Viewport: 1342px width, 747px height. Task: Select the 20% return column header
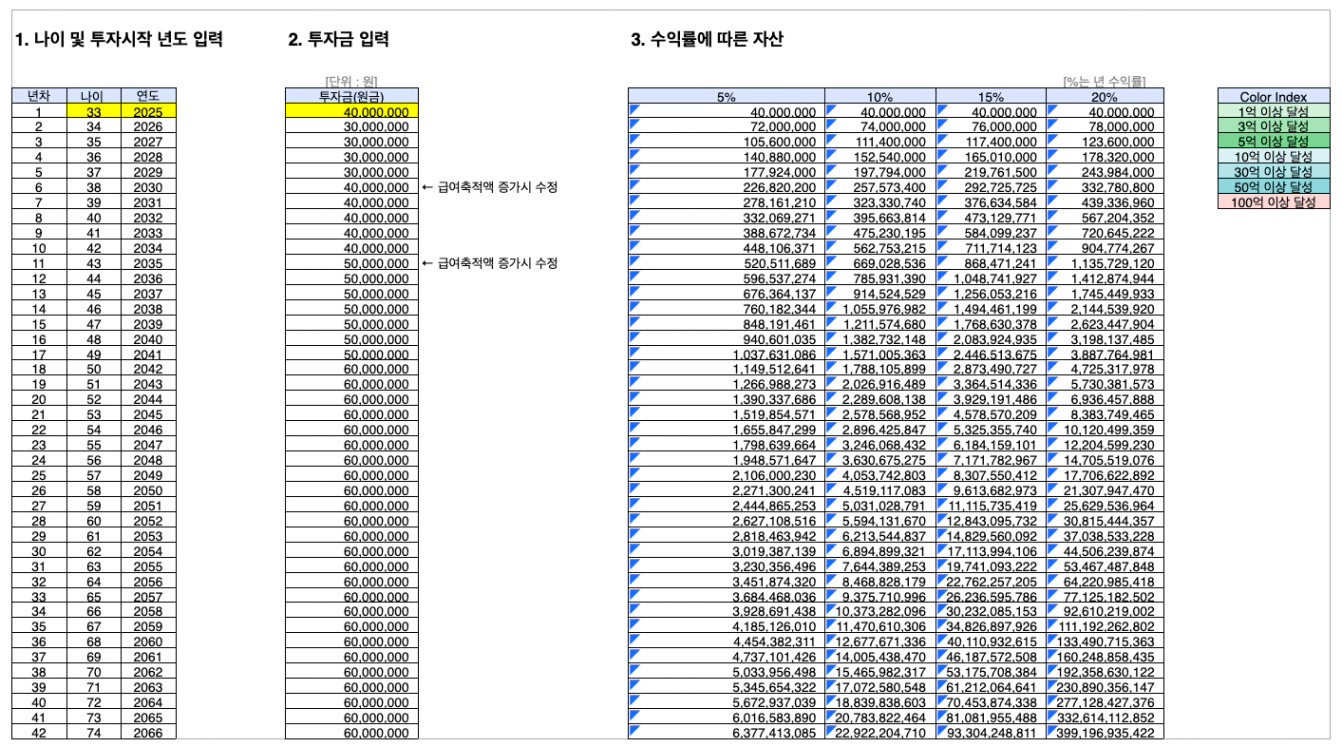click(x=1104, y=97)
